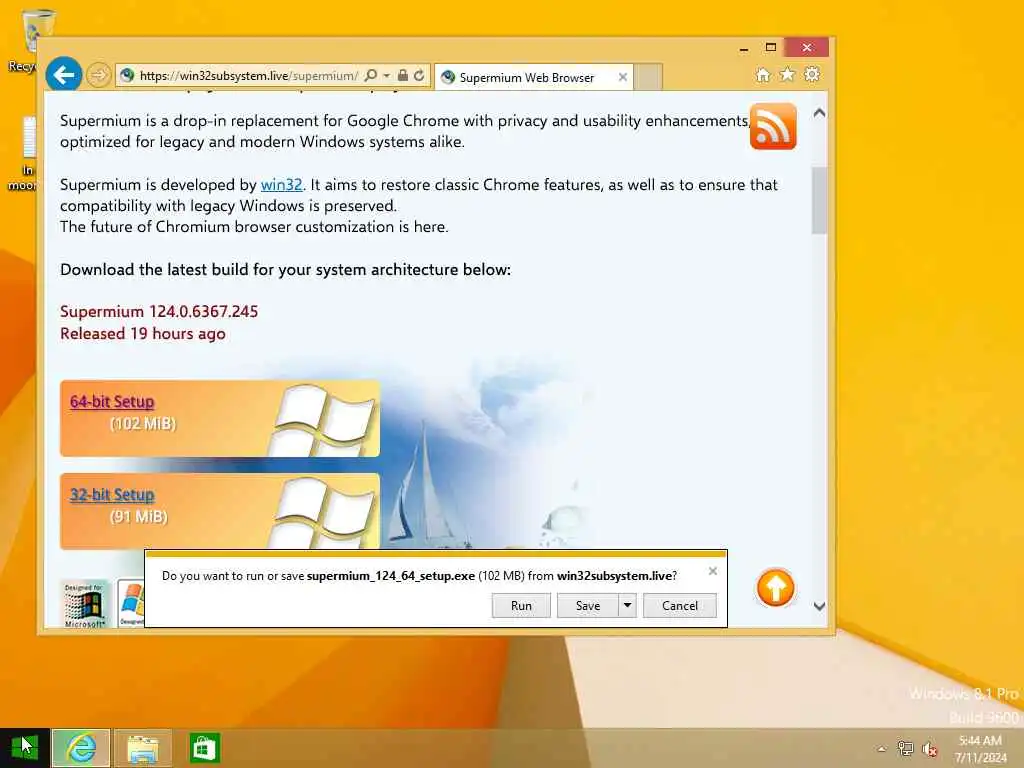
Task: Expand the Save options dropdown arrow
Action: point(627,605)
